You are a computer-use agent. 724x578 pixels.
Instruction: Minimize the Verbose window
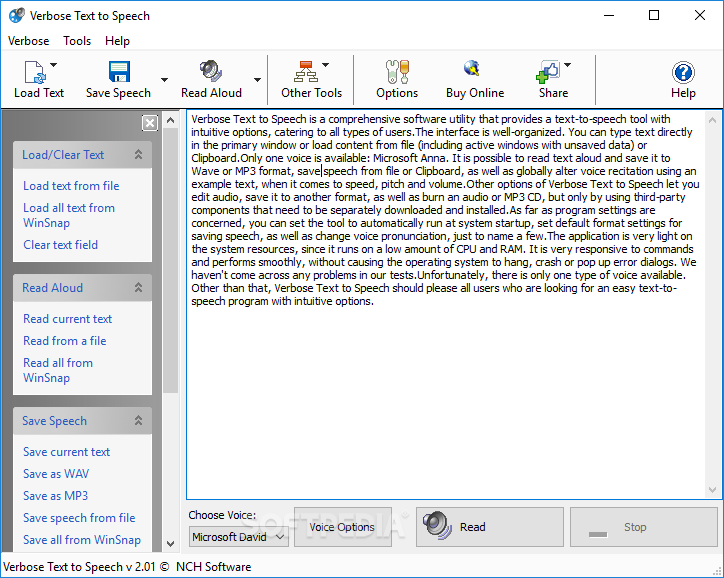coord(609,15)
